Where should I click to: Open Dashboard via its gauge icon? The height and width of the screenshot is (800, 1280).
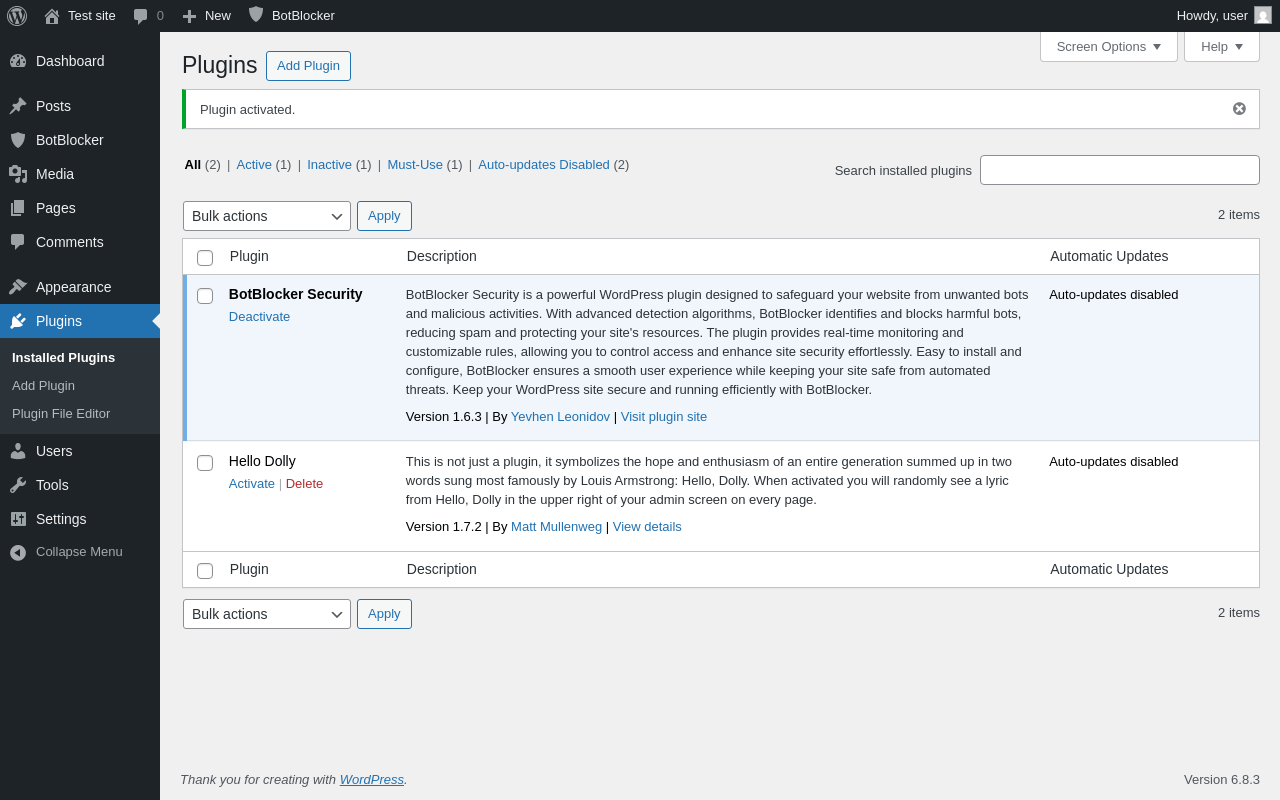[x=18, y=61]
